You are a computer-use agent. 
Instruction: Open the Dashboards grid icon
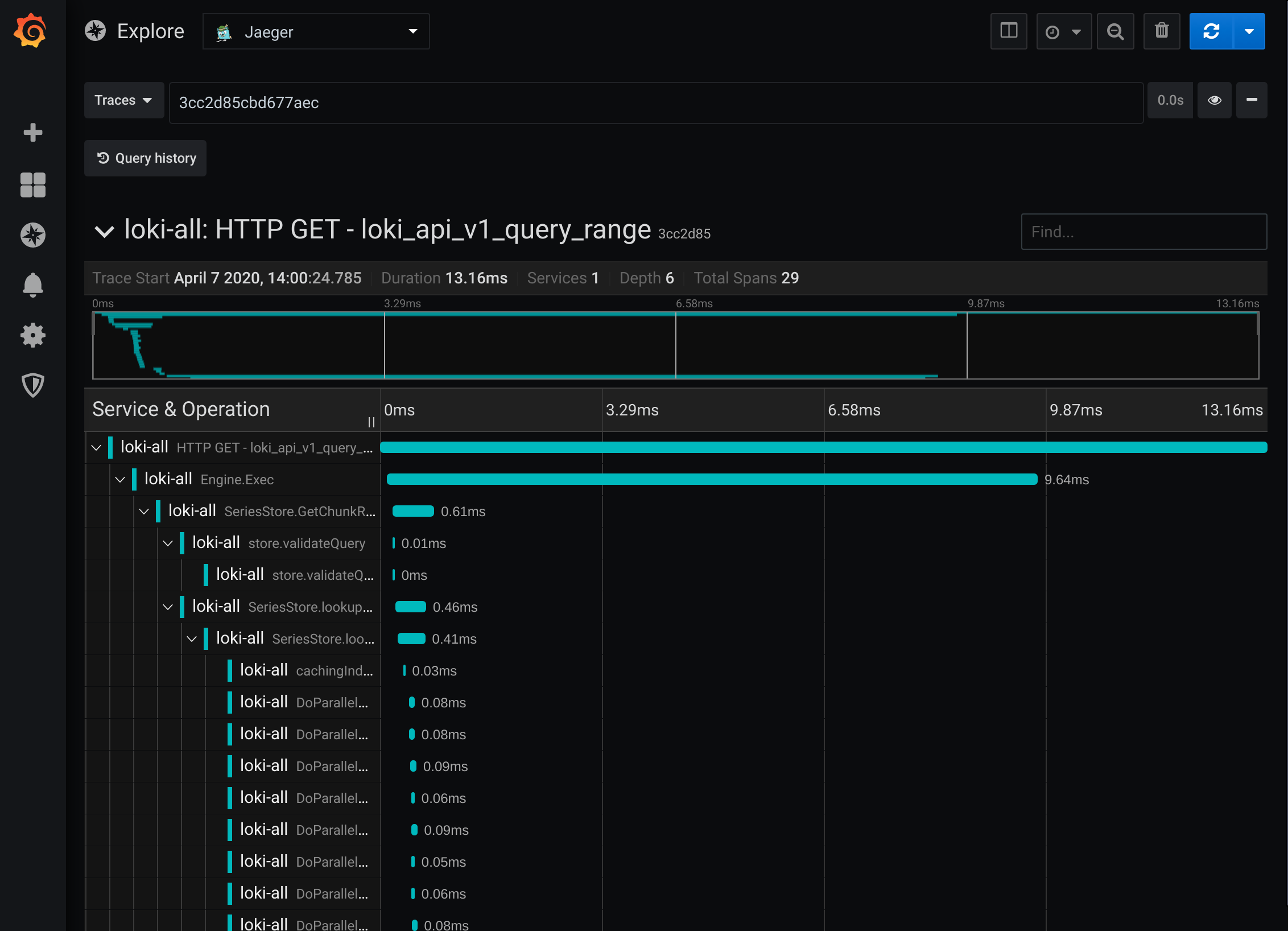(32, 185)
